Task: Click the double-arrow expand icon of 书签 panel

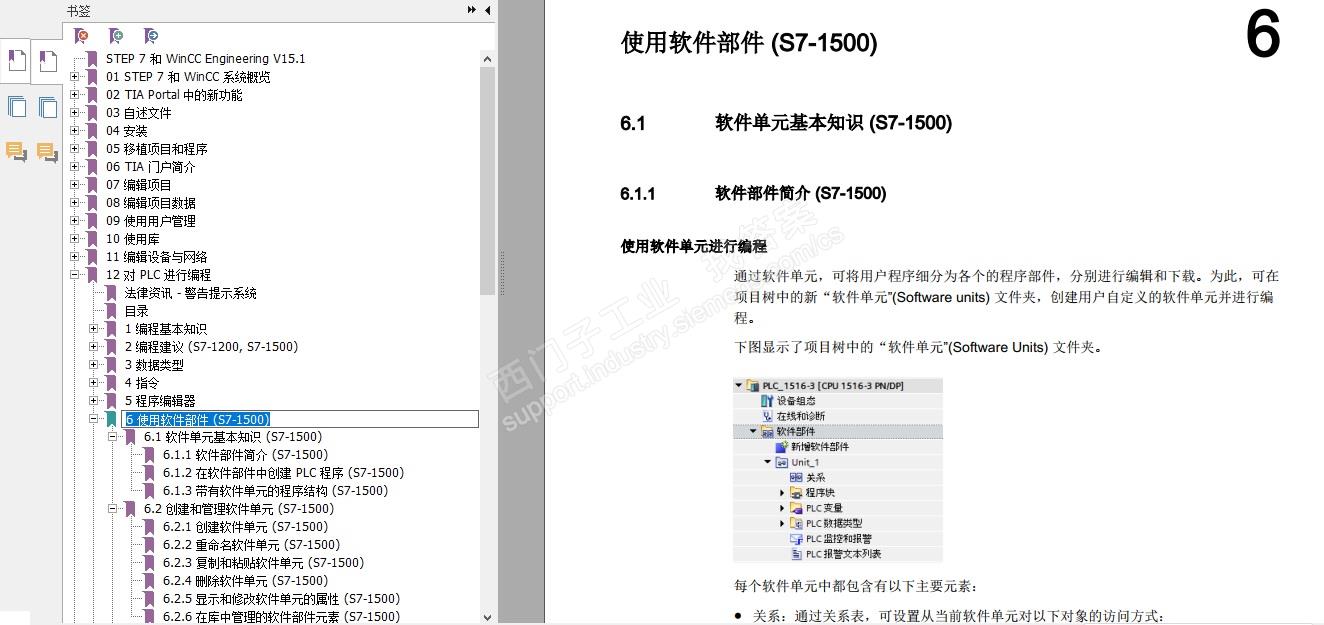Action: (472, 10)
